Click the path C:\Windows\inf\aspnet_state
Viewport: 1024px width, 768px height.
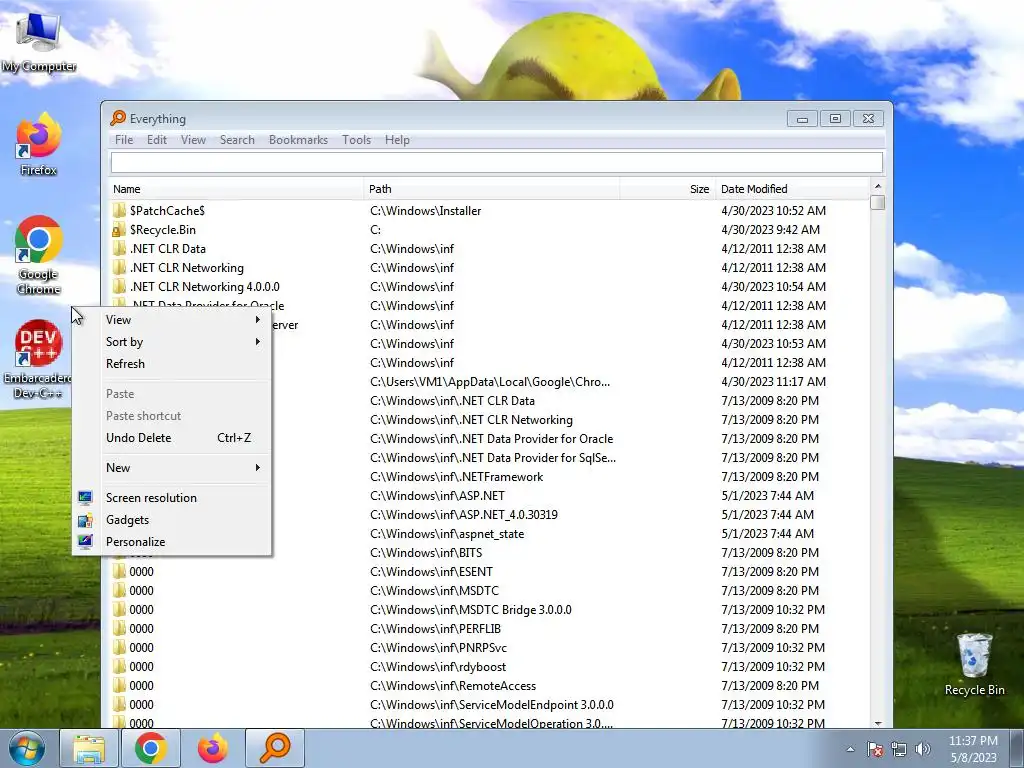coord(447,534)
